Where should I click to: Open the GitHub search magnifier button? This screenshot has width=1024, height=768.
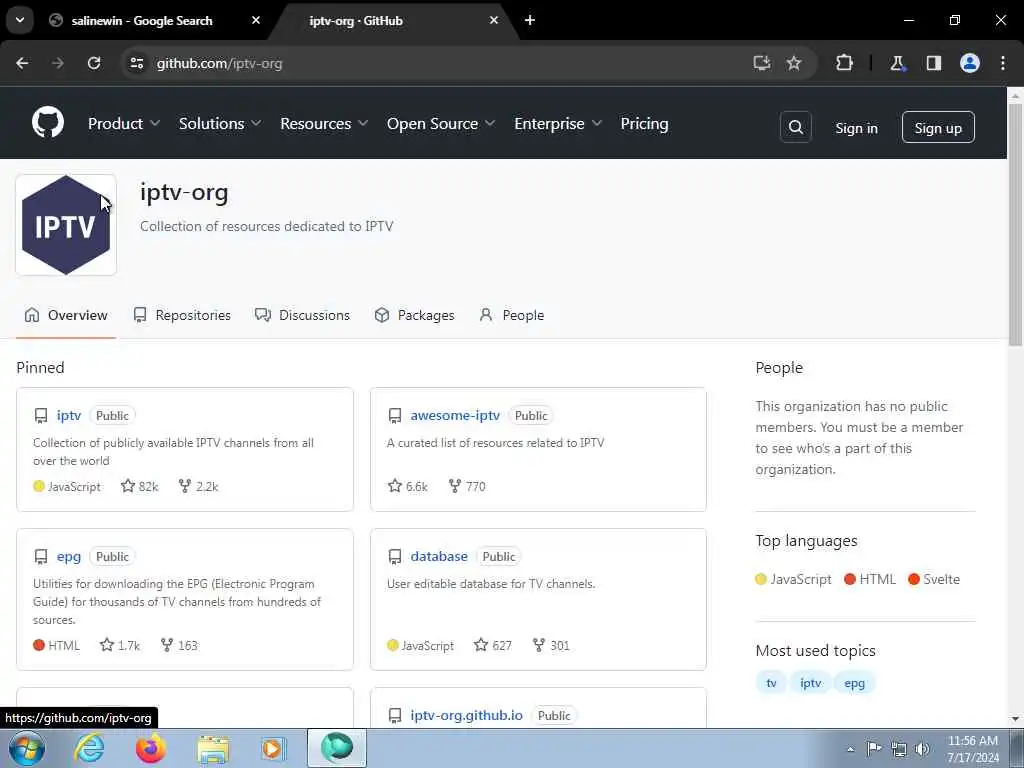tap(795, 127)
